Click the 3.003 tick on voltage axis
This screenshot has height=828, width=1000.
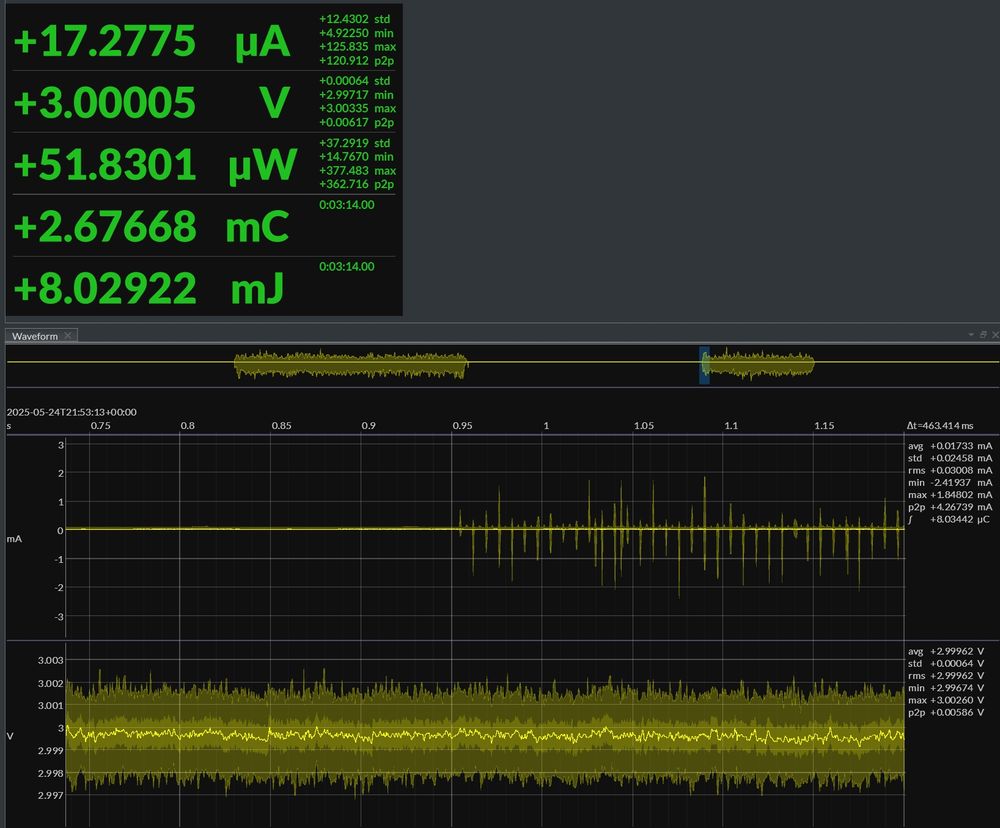50,660
